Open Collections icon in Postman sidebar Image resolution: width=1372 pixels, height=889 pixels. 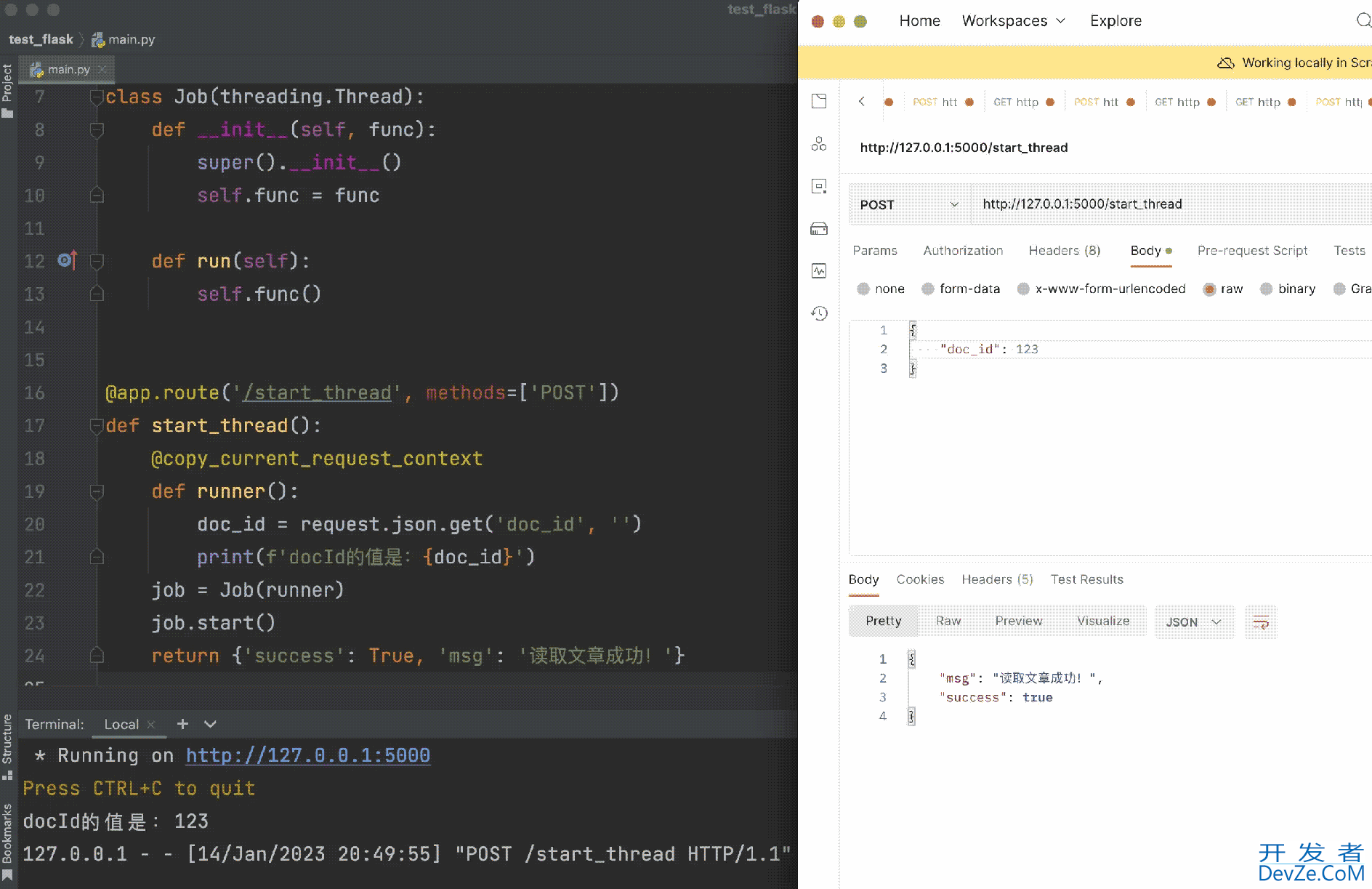point(819,101)
